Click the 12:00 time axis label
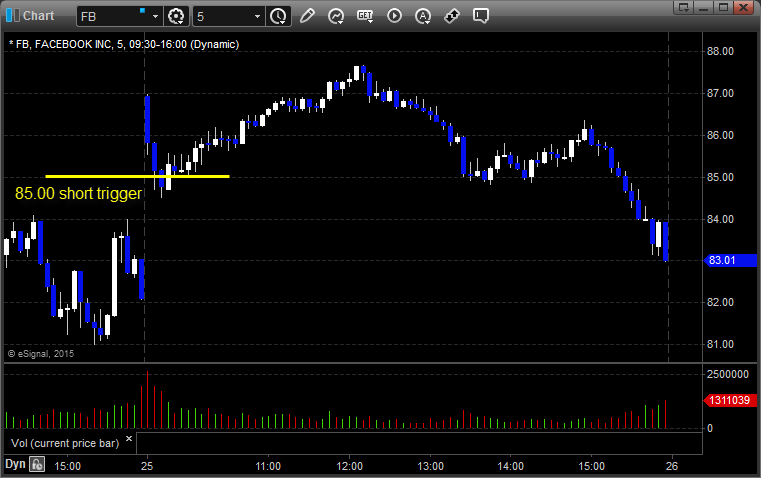This screenshot has height=478, width=761. (x=349, y=466)
